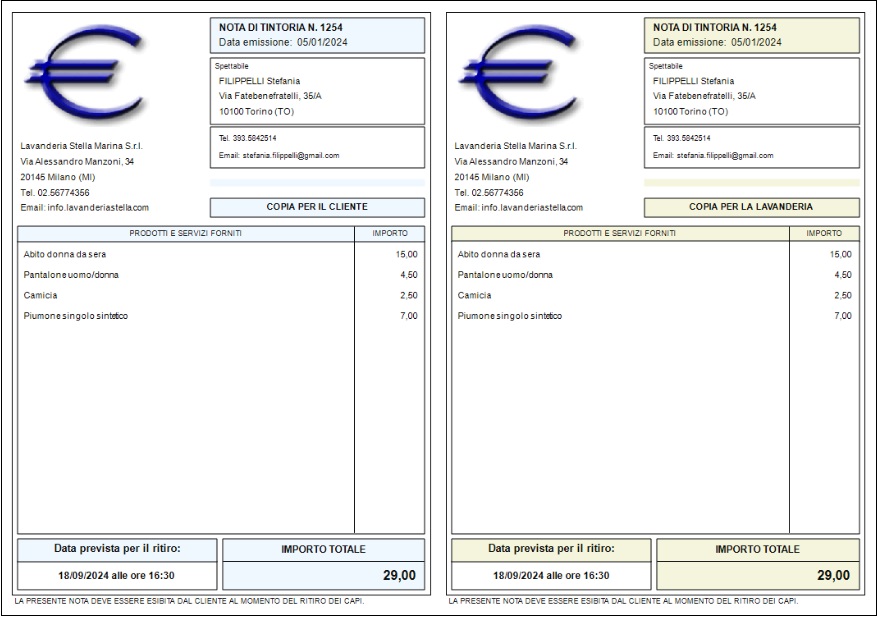Image resolution: width=877 pixels, height=617 pixels.
Task: Click 'Lavanderia Stella Marina S.r.l.' on laundry copy
Action: pyautogui.click(x=516, y=146)
